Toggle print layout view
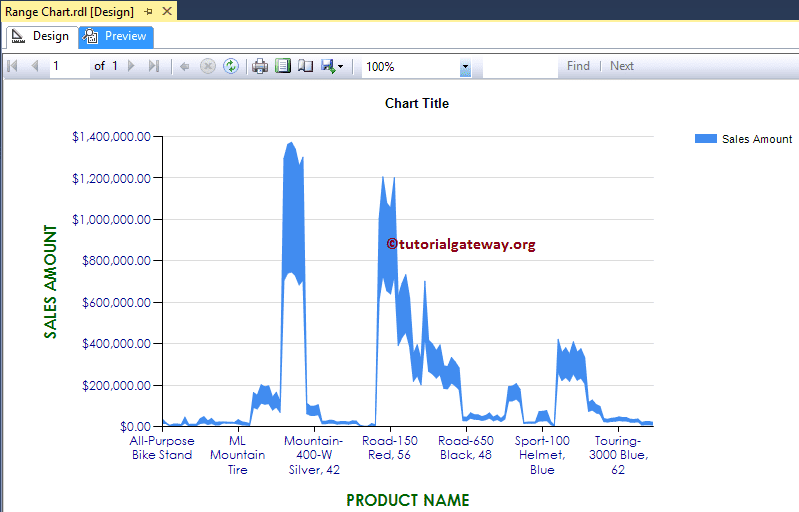Viewport: 799px width, 512px height. 283,66
